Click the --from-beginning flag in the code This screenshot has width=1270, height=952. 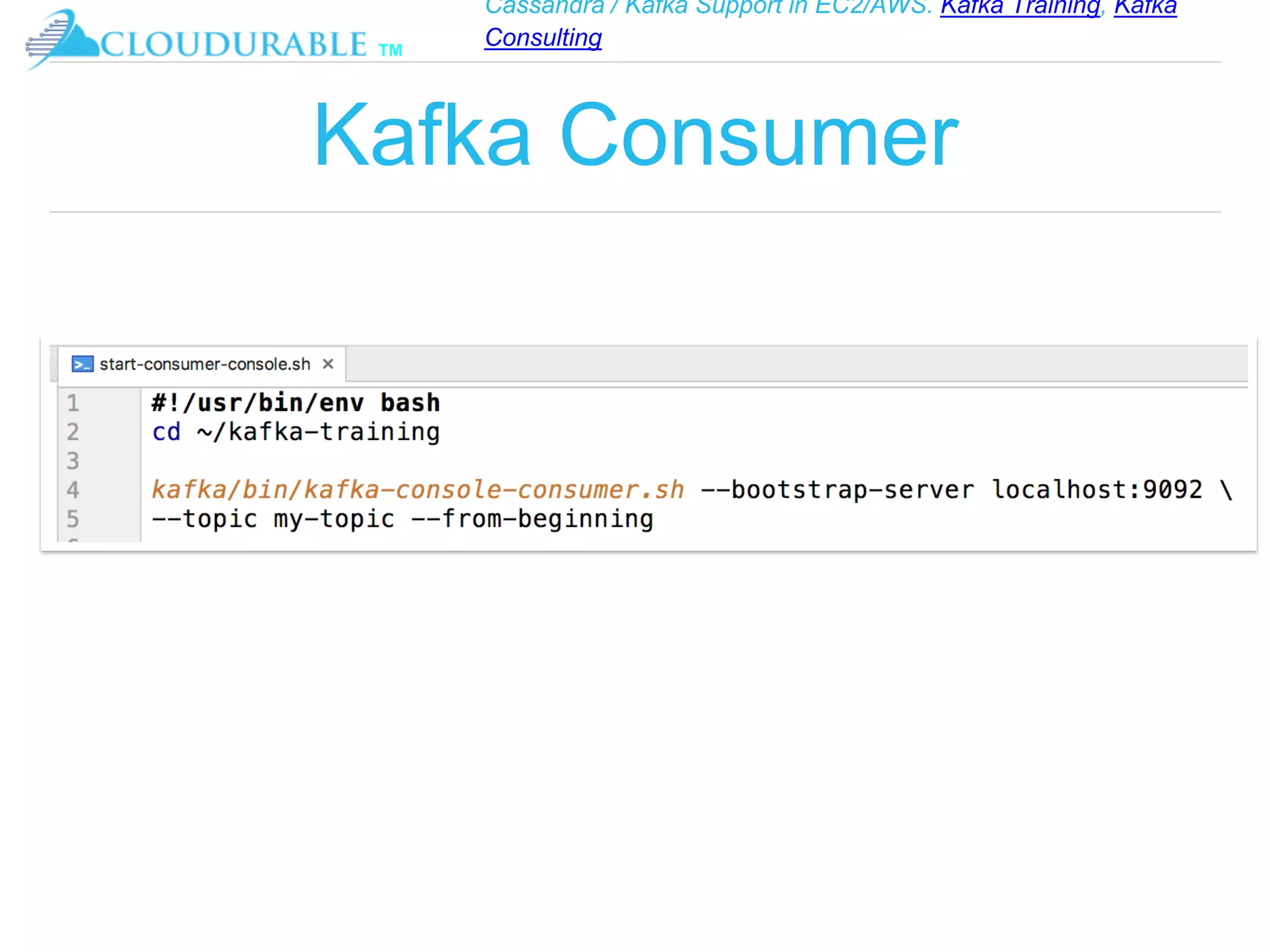point(532,519)
